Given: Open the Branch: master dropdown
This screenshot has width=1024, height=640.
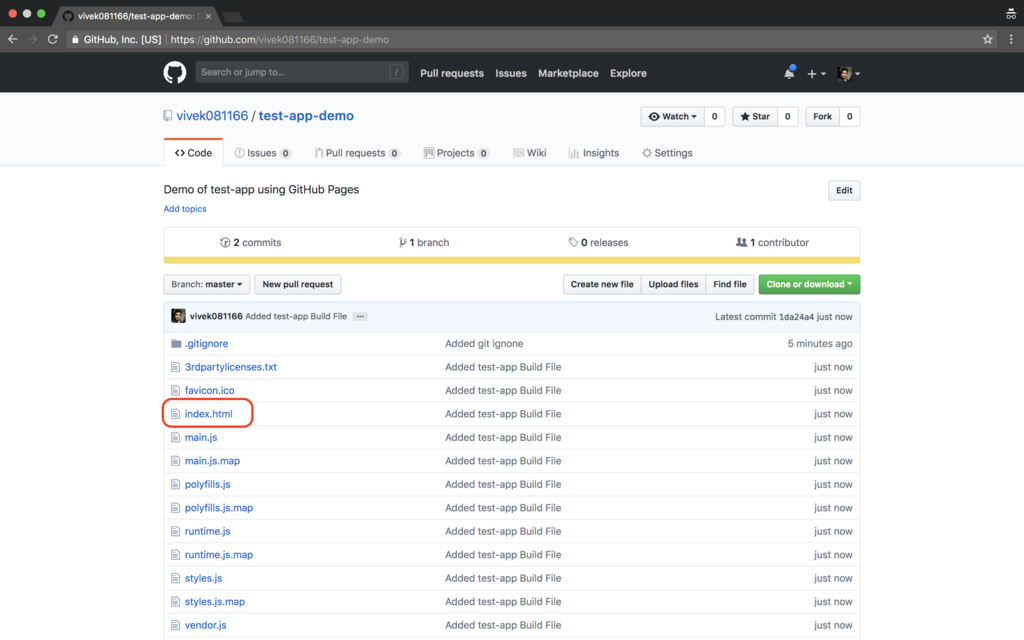Looking at the screenshot, I should point(206,284).
